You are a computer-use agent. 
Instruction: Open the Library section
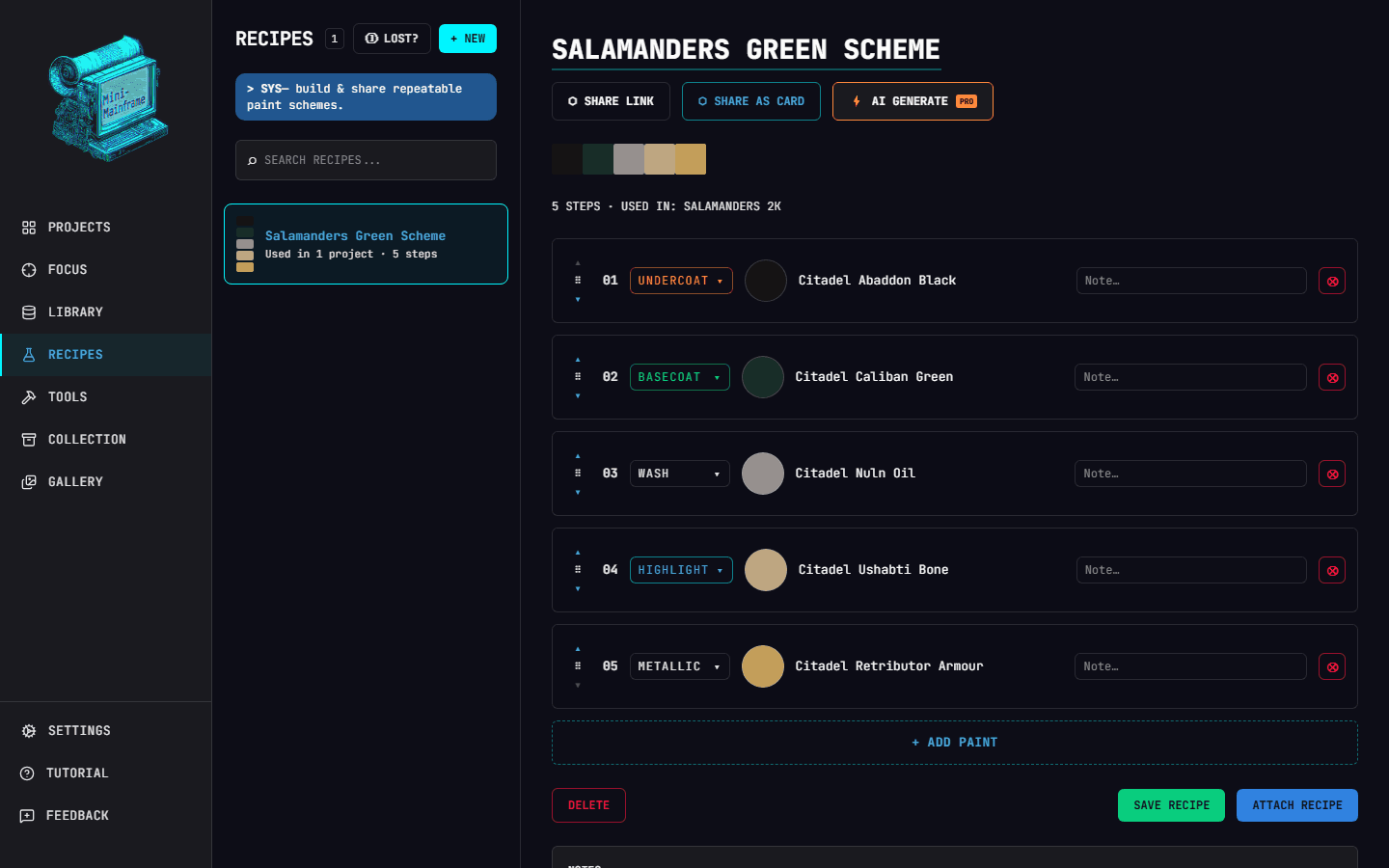(106, 312)
